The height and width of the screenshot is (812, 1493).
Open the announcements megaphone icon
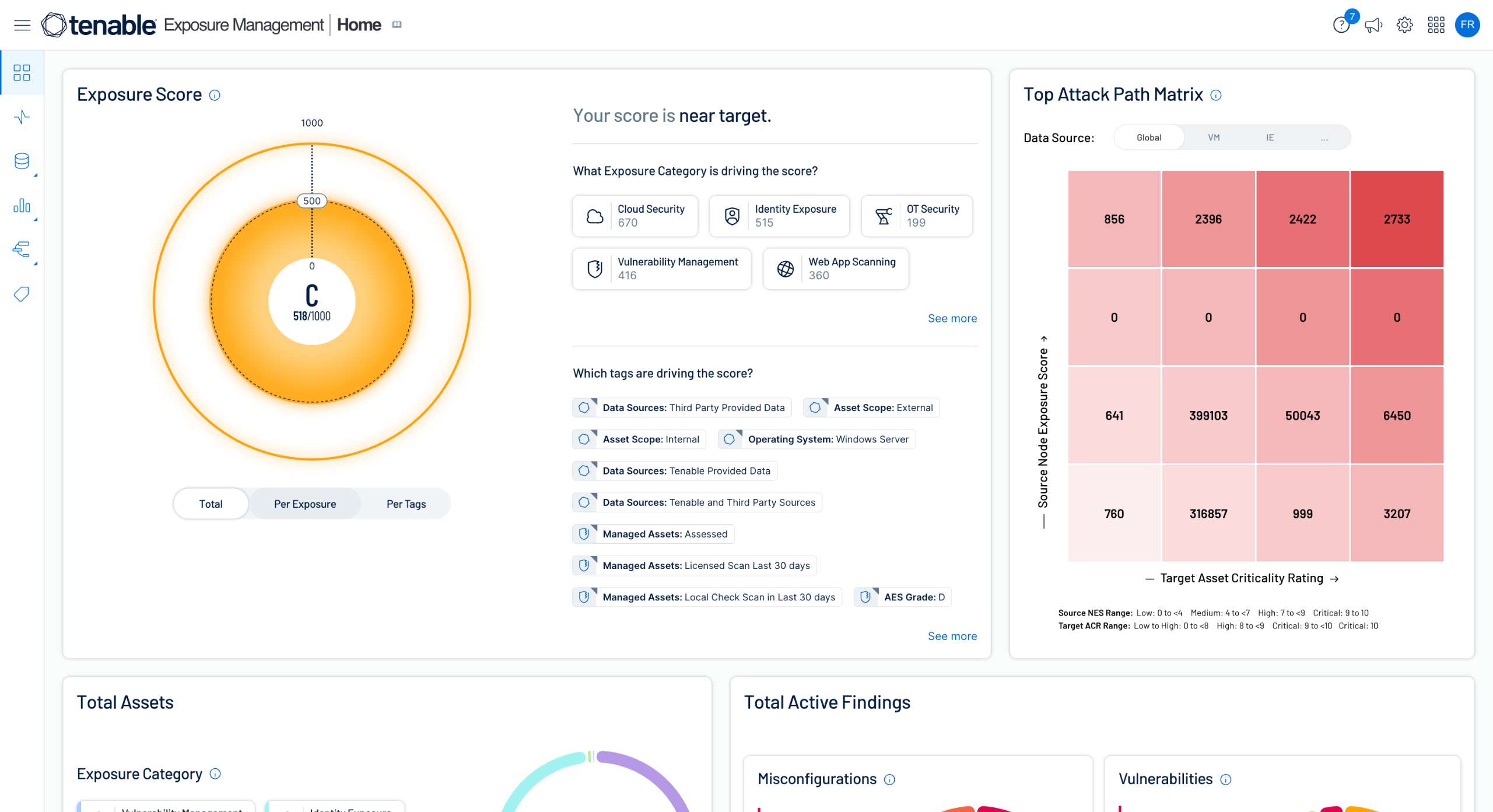click(1373, 25)
